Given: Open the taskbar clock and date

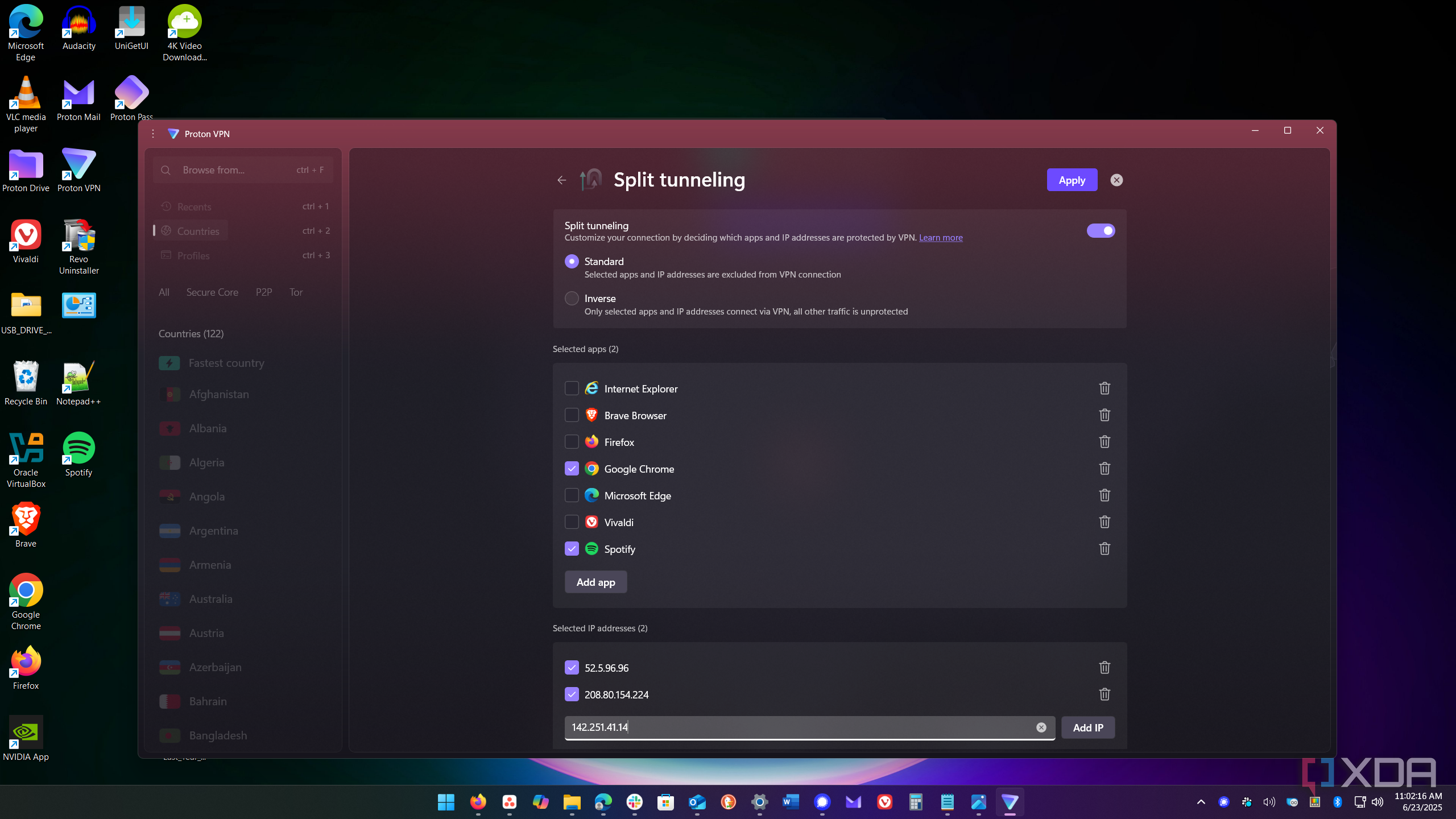Looking at the screenshot, I should tap(1418, 802).
